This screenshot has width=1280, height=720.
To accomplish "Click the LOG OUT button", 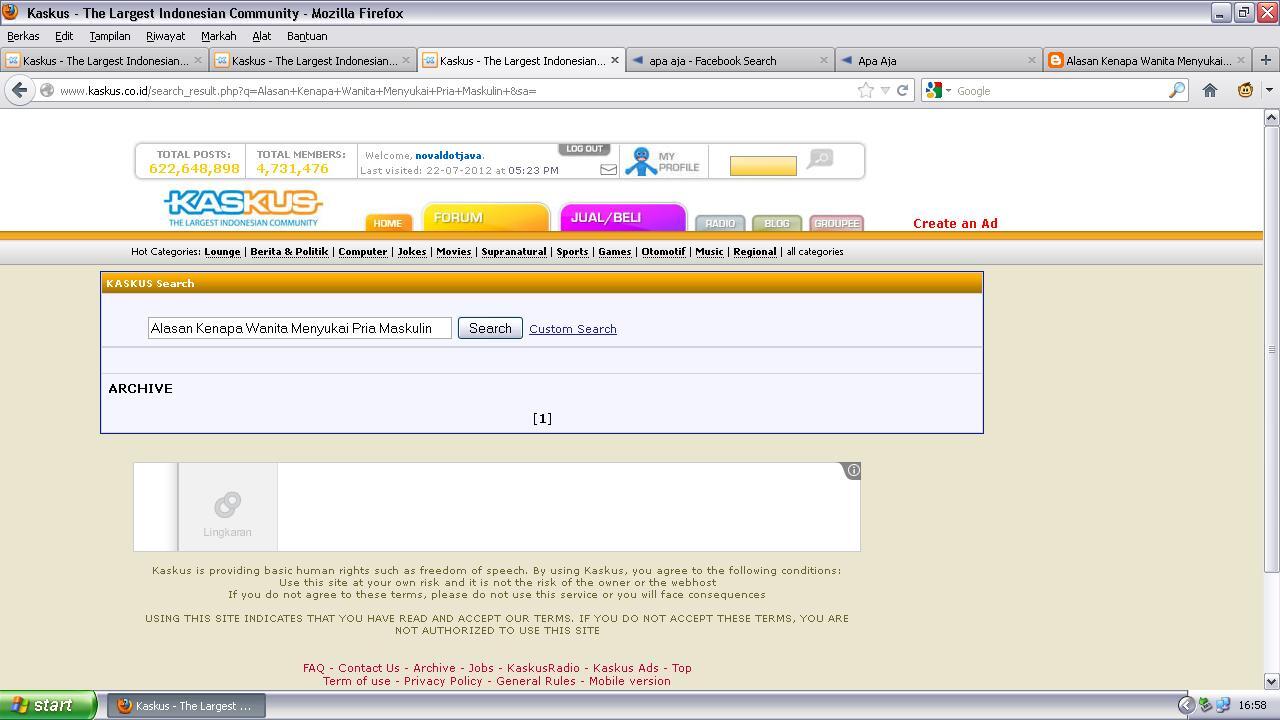I will pos(584,149).
